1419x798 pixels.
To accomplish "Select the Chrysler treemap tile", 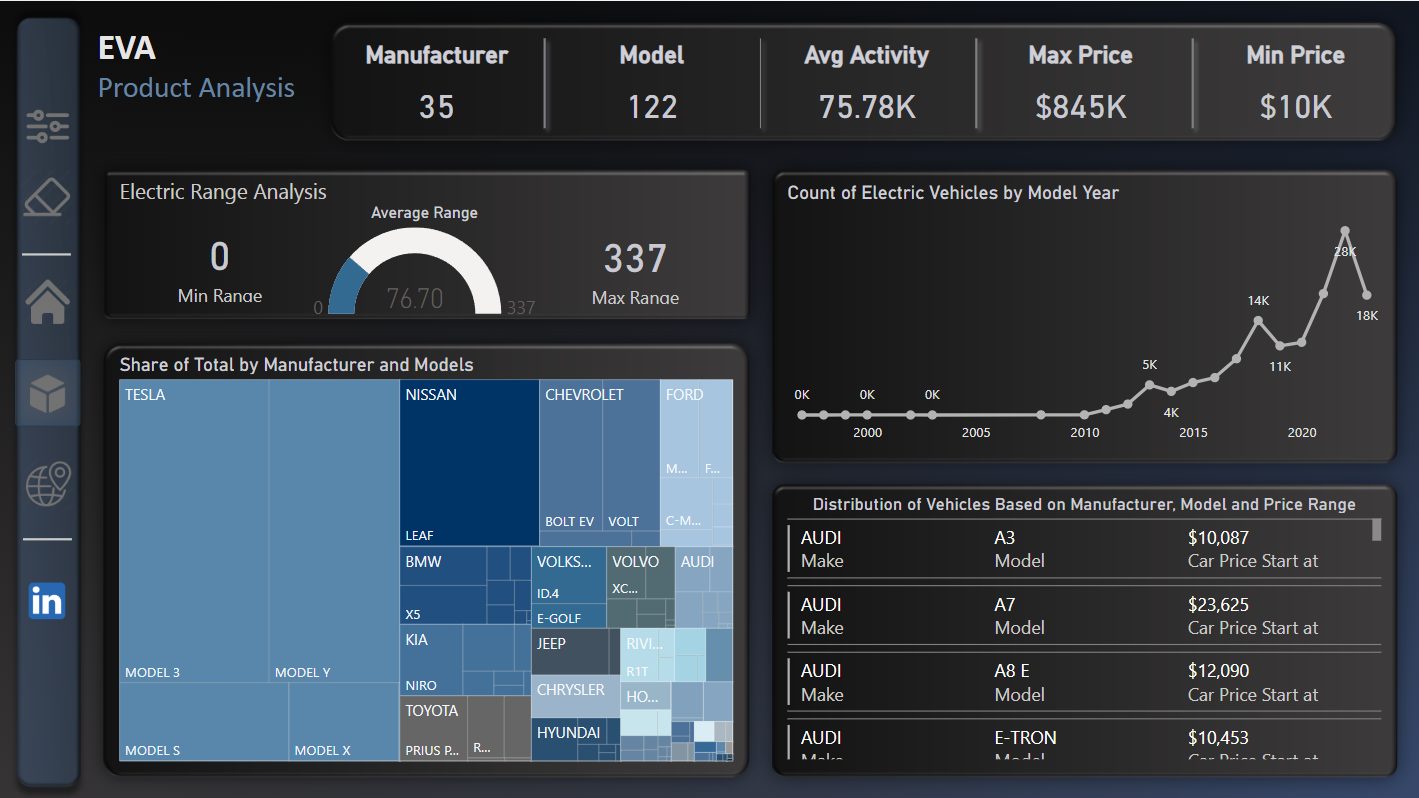I will tap(575, 696).
